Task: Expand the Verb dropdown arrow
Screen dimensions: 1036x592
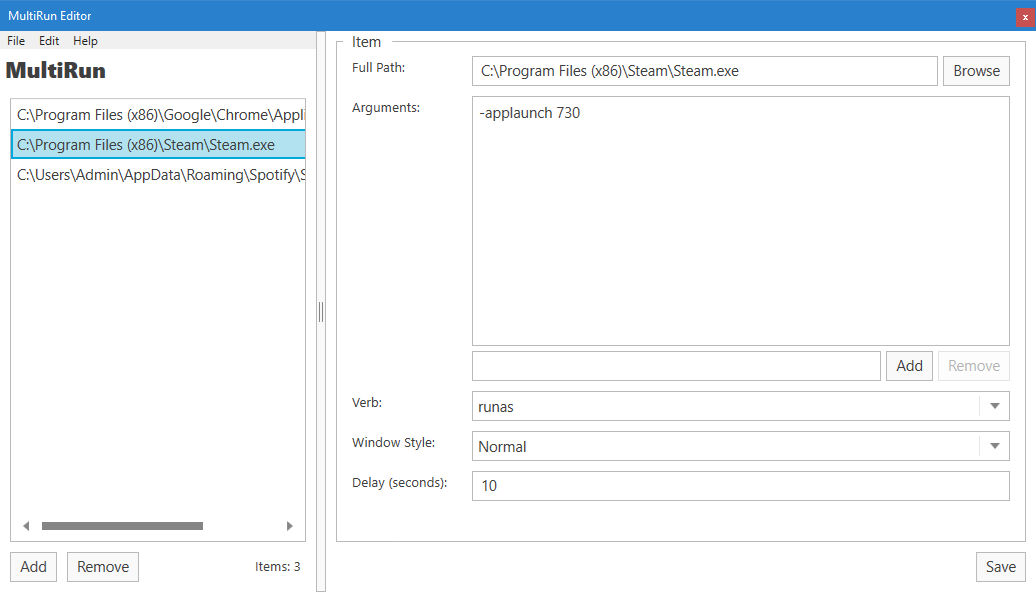Action: coord(994,406)
